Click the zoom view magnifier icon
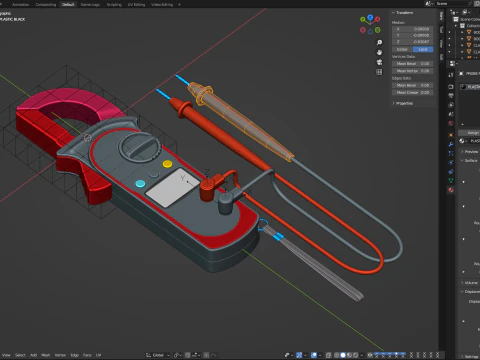 [x=379, y=42]
